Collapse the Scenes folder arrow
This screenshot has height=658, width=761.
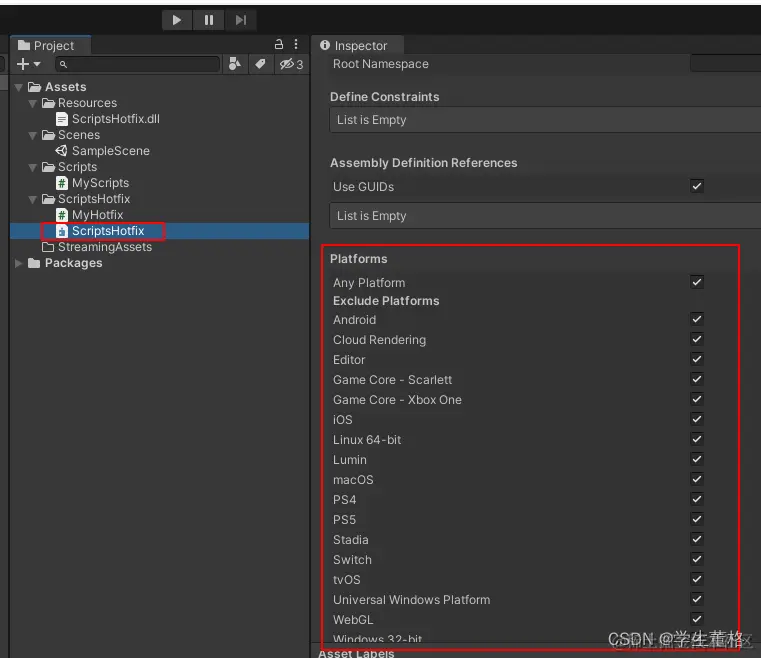pyautogui.click(x=33, y=135)
